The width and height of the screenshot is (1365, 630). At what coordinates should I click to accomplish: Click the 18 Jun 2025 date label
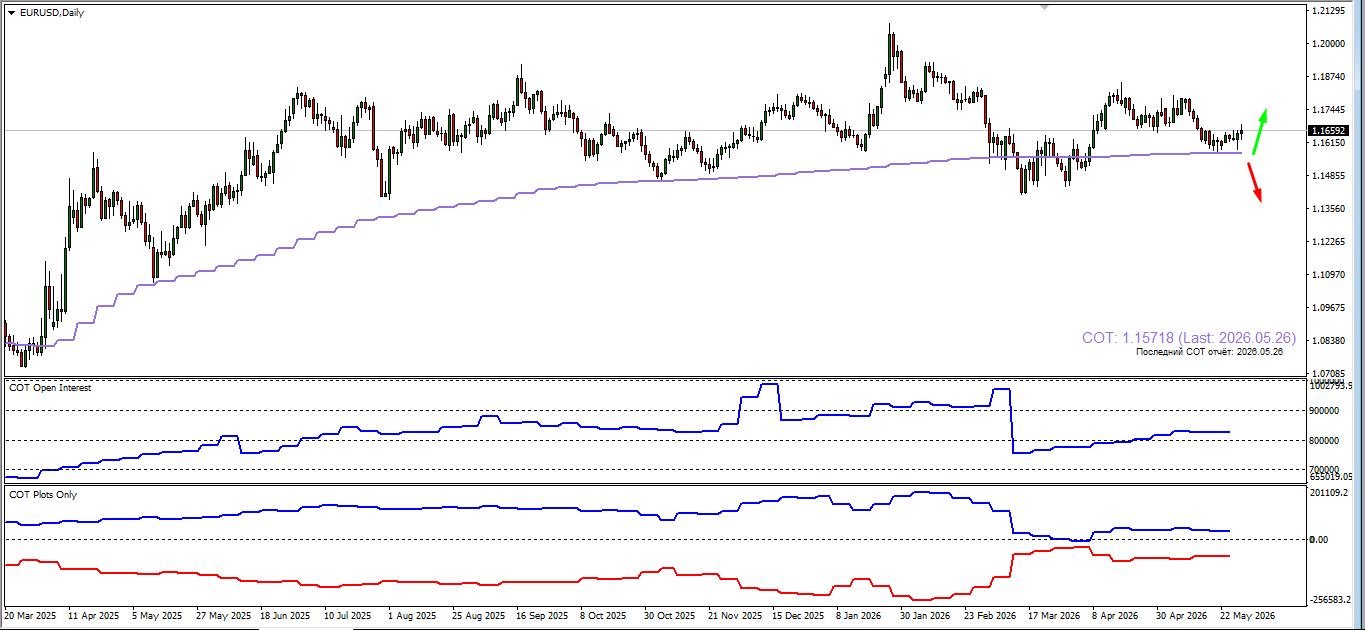pyautogui.click(x=287, y=616)
